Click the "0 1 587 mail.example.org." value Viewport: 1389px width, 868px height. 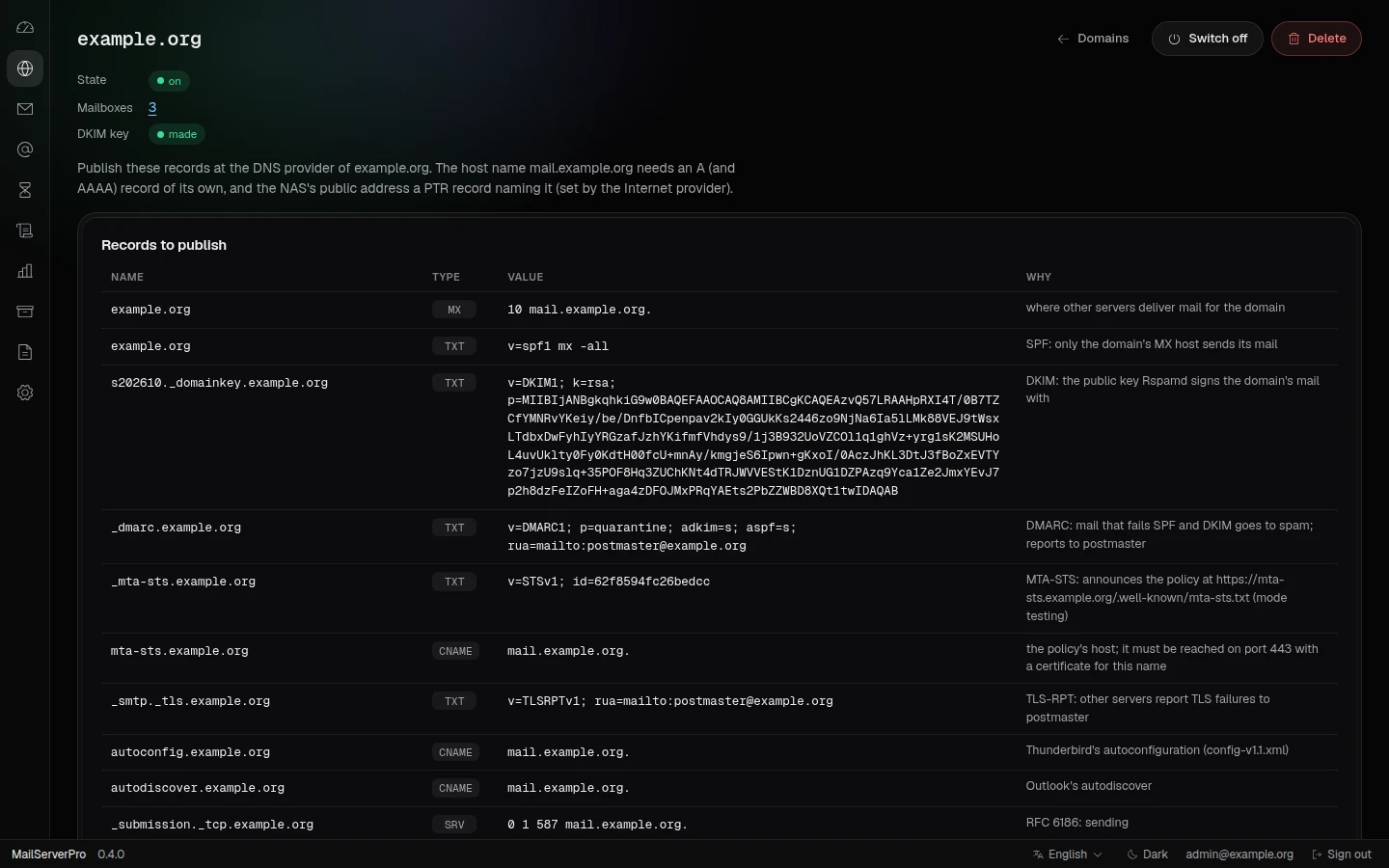[x=597, y=825]
